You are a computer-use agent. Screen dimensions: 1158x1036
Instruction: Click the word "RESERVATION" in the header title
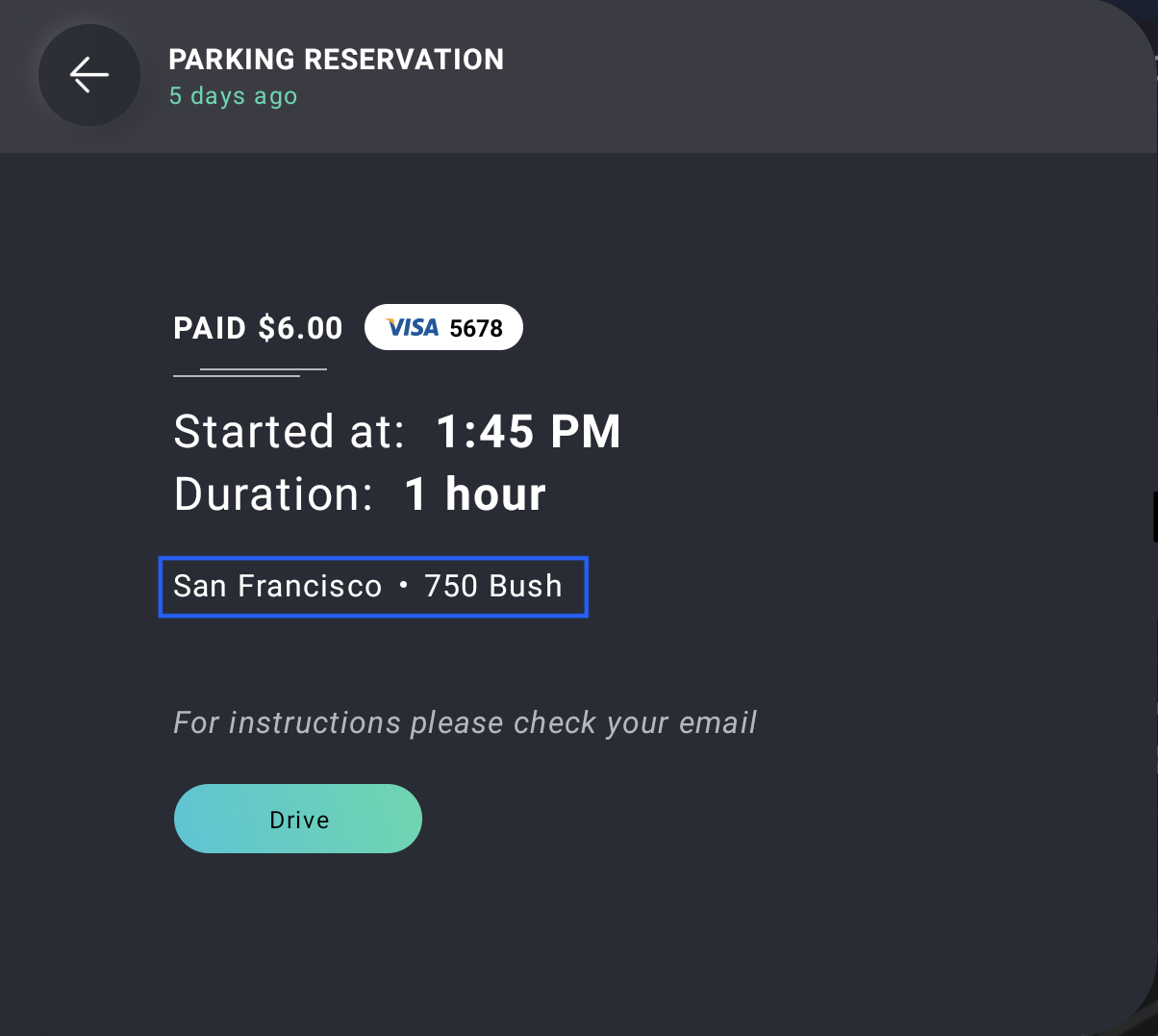pos(404,60)
